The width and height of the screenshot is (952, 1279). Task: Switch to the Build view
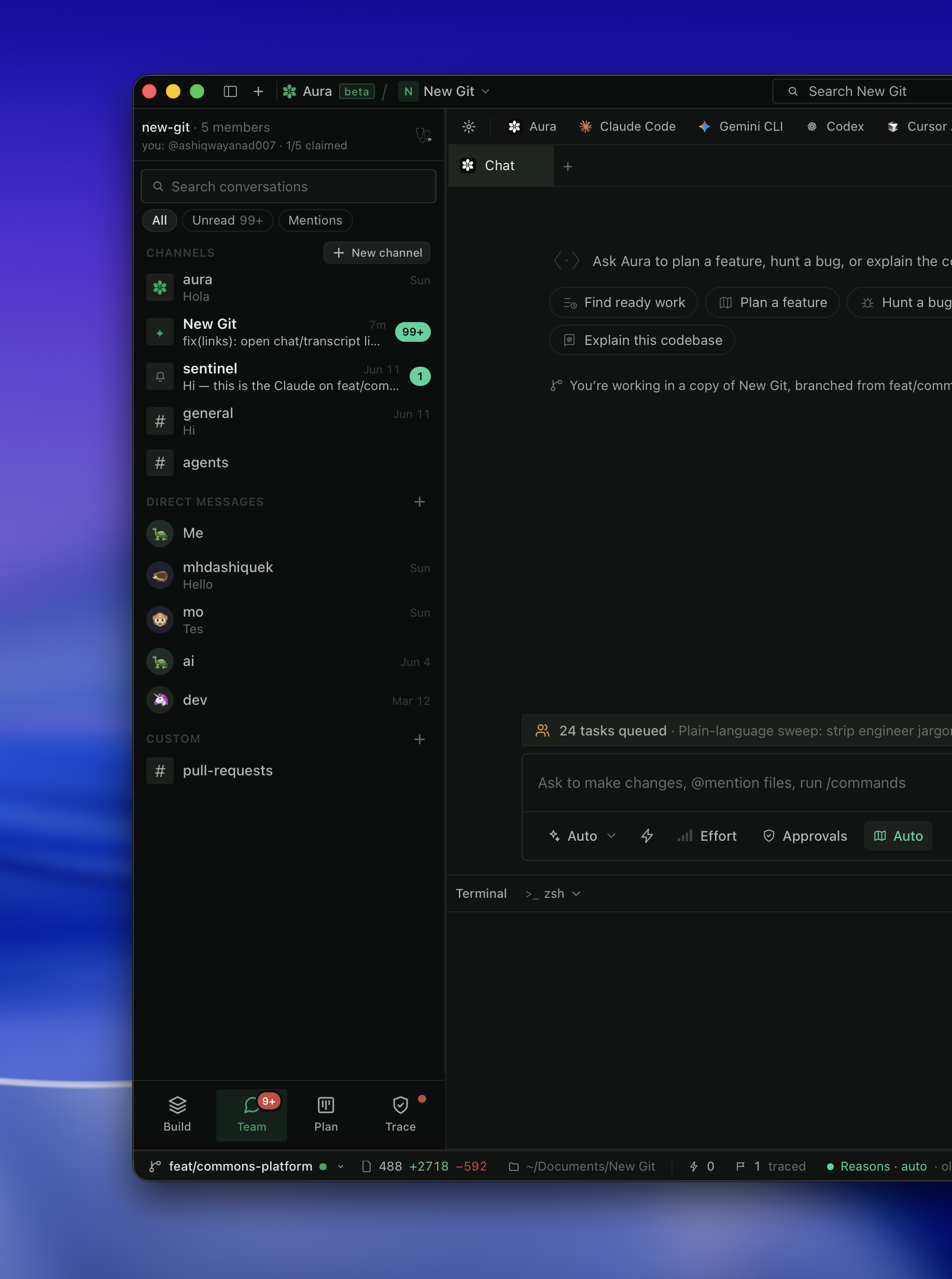(x=177, y=1115)
